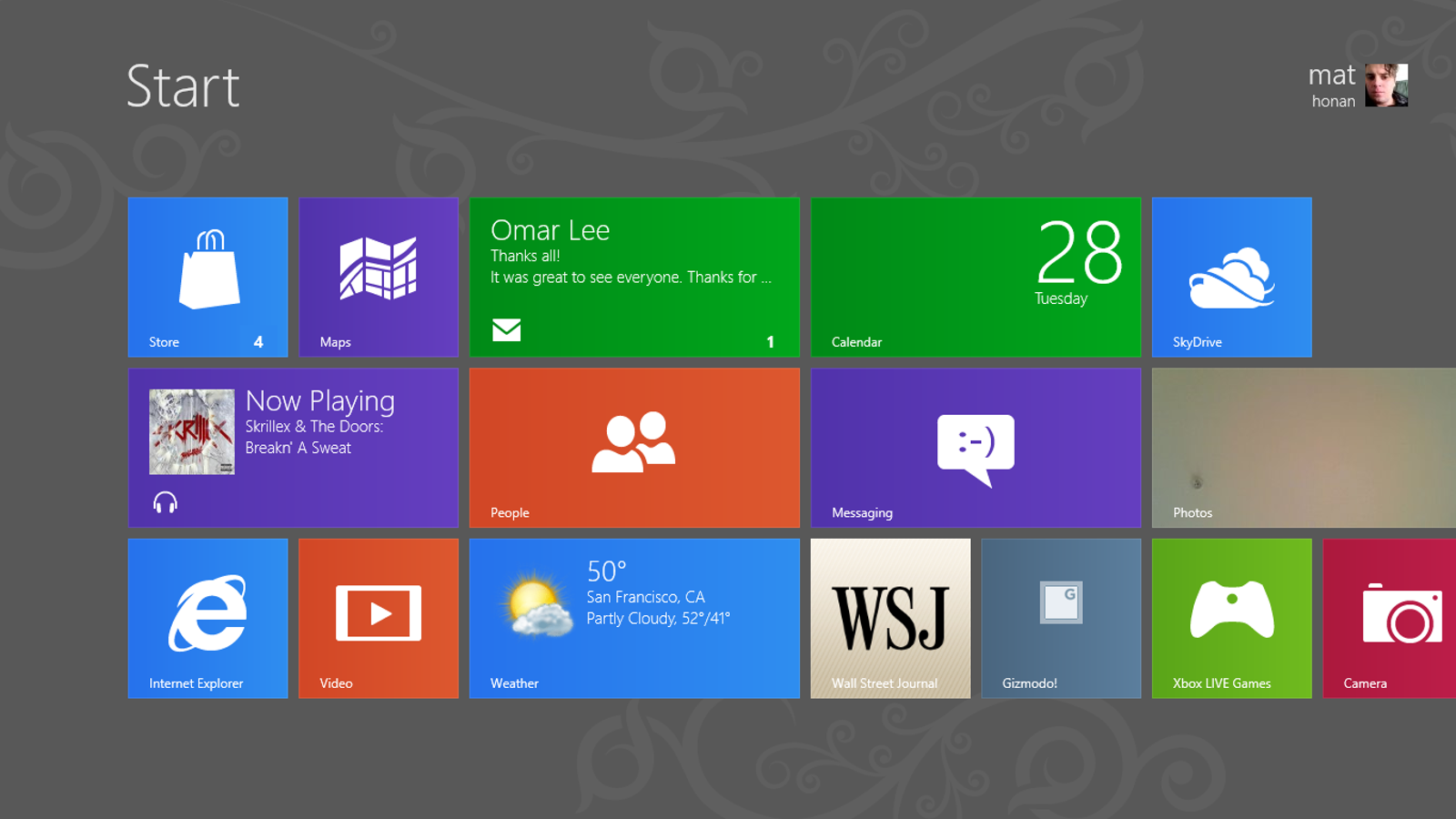Open the Calendar showing Tuesday 28

point(975,278)
